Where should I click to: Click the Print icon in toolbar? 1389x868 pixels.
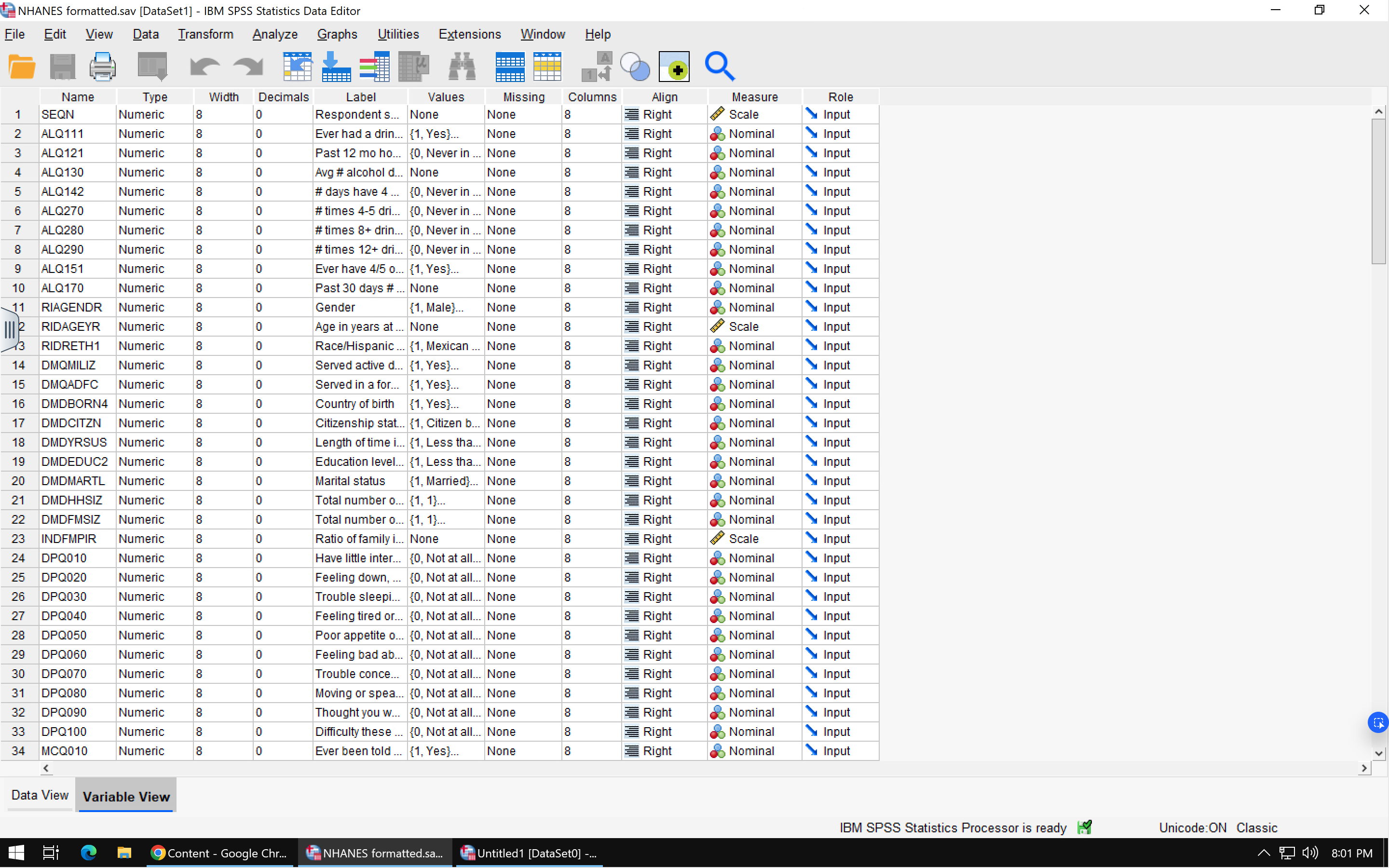(102, 67)
